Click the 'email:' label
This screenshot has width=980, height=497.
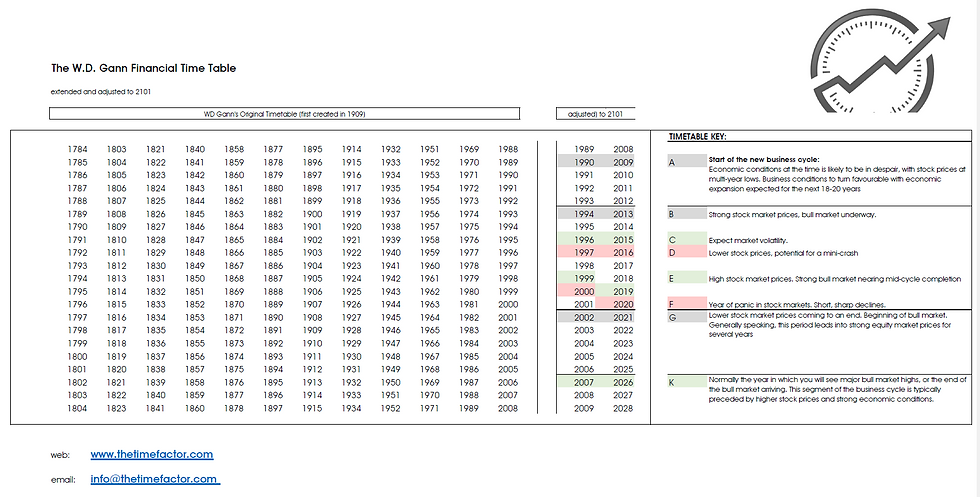[63, 480]
